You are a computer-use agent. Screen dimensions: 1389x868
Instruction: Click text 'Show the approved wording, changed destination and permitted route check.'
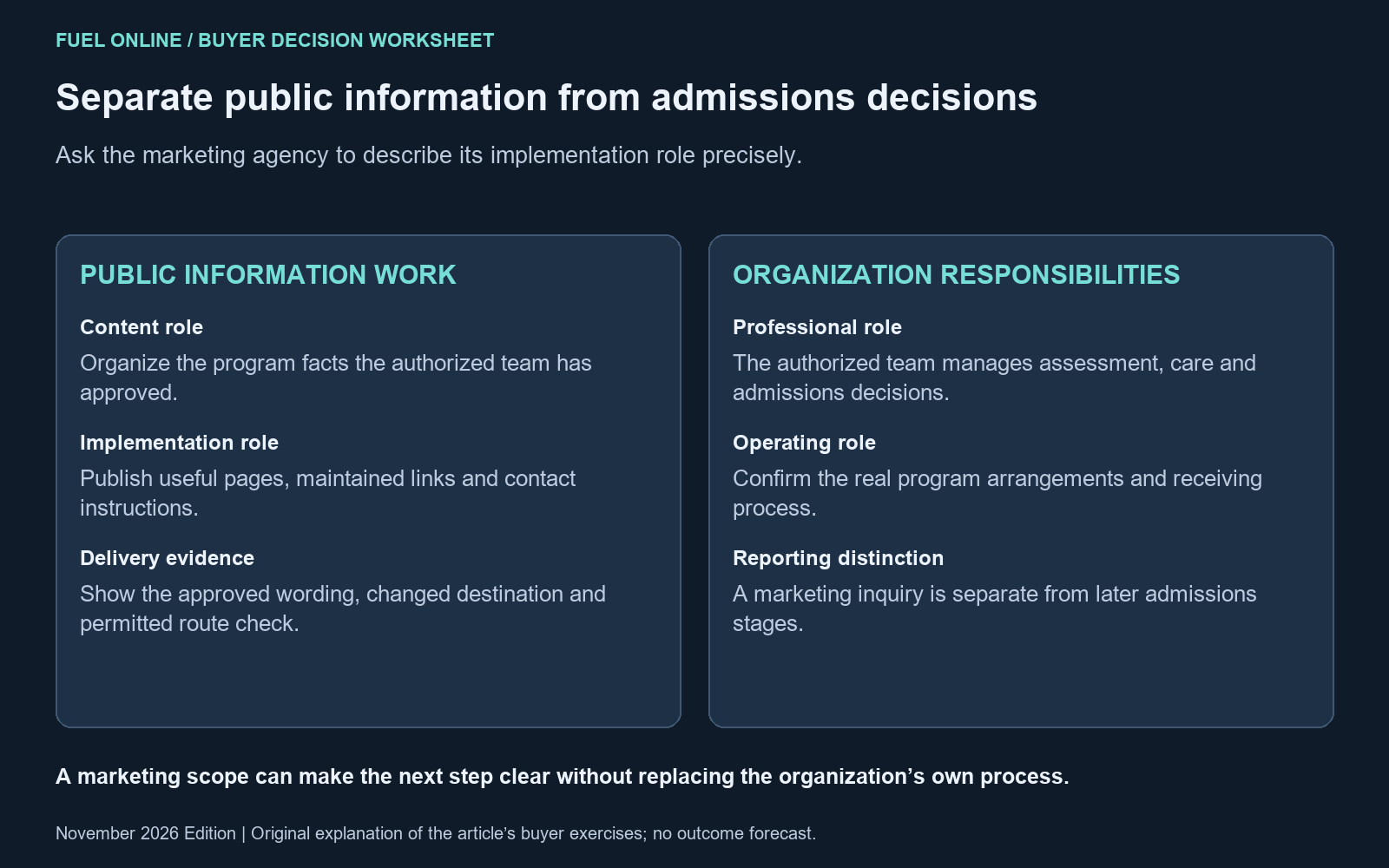343,608
